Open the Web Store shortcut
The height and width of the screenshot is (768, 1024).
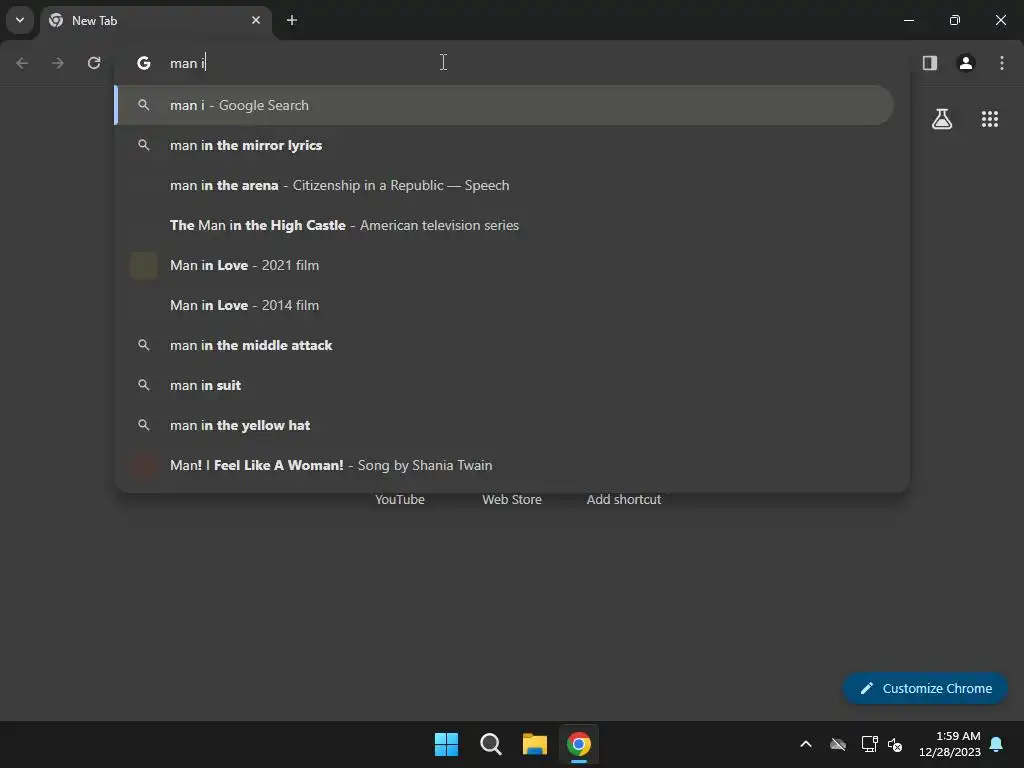click(512, 499)
